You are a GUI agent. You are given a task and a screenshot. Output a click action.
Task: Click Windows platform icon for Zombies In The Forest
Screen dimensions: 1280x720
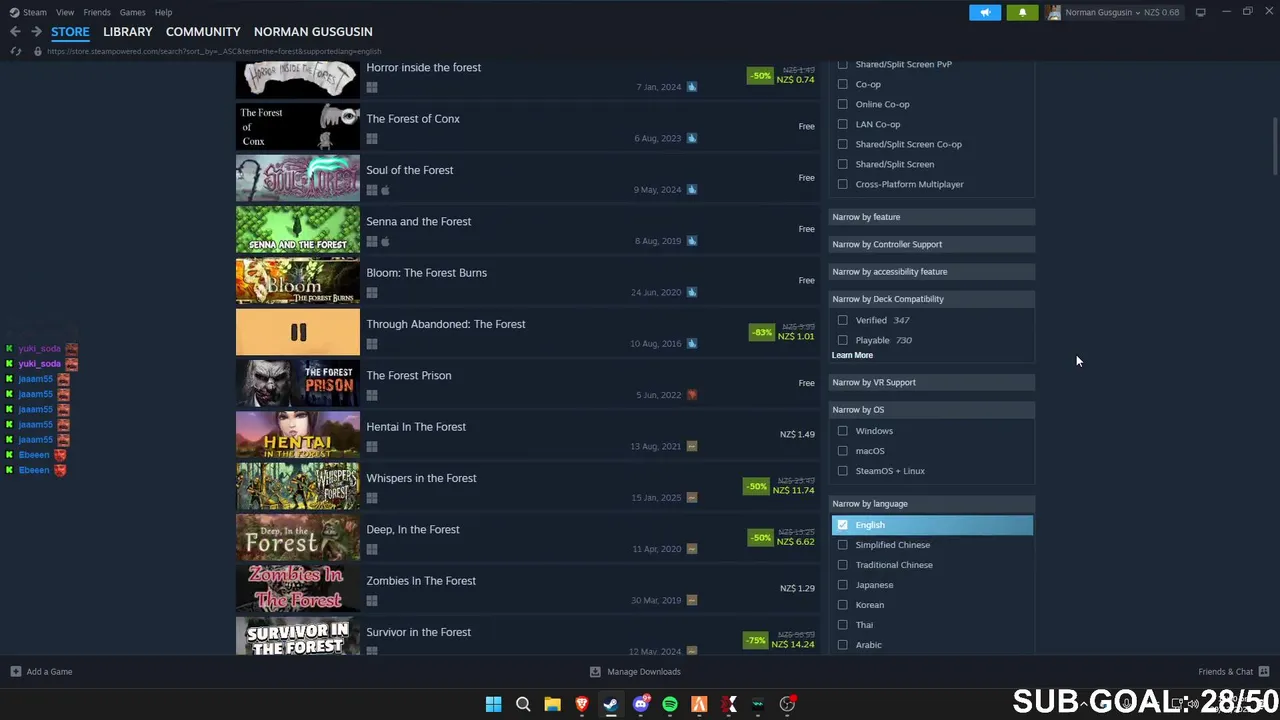(372, 601)
